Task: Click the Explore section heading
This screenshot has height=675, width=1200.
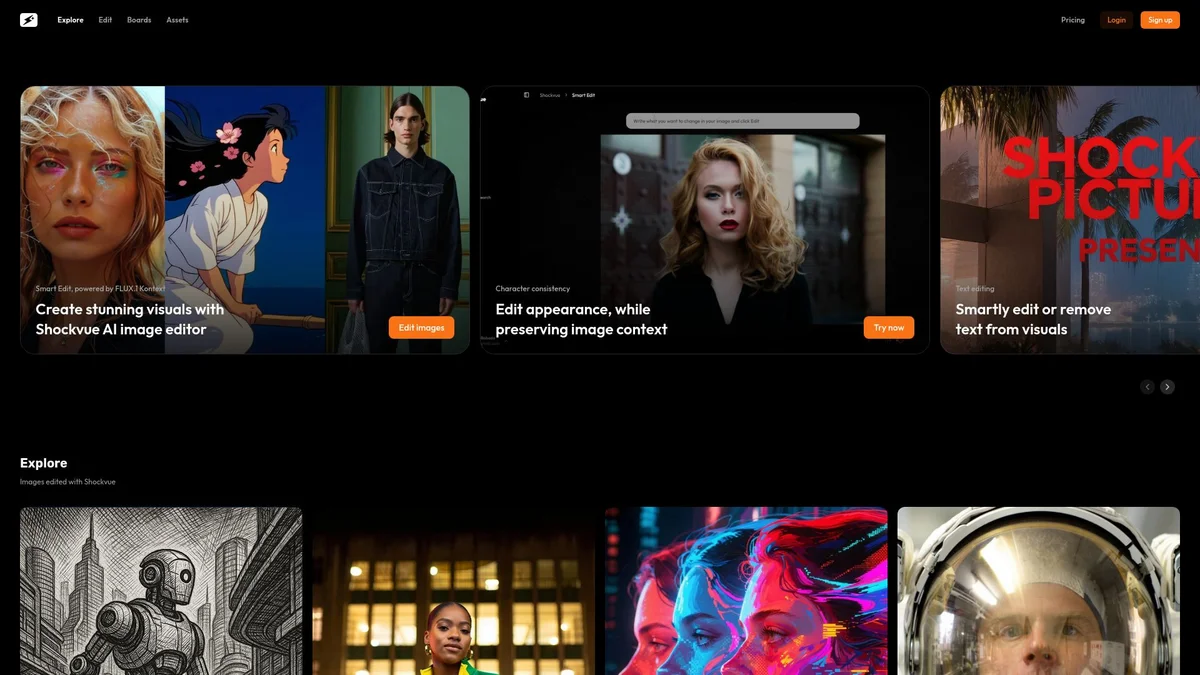Action: point(44,463)
